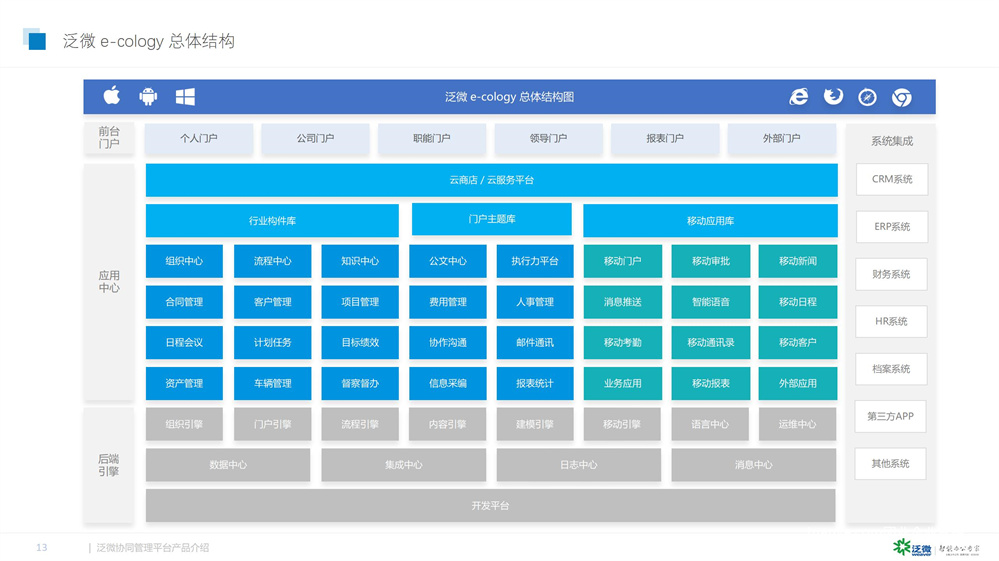The height and width of the screenshot is (561, 999).
Task: Open the 移动应用库 block
Action: [x=710, y=220]
